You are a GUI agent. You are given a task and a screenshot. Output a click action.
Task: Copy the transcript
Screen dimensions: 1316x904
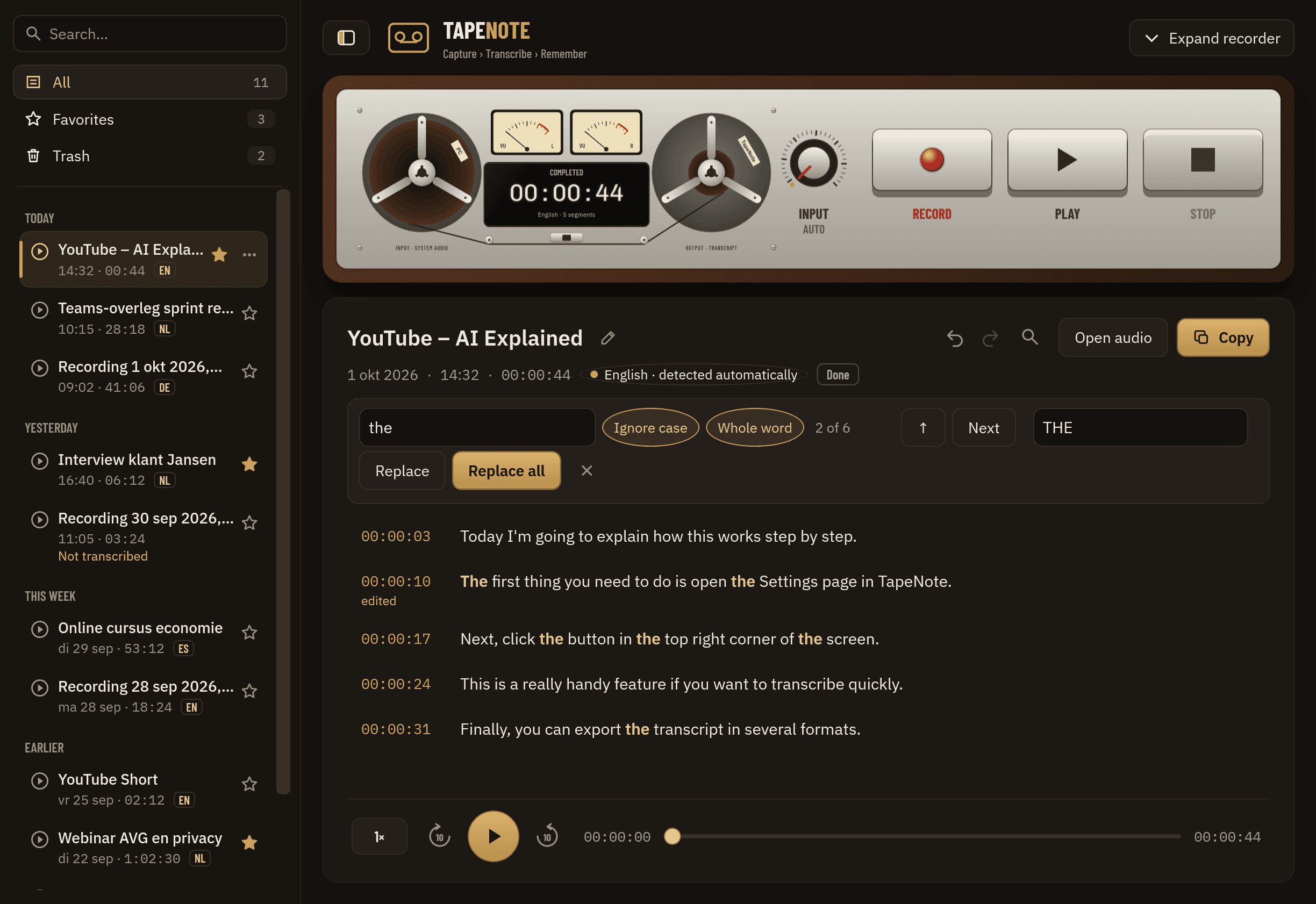point(1222,338)
